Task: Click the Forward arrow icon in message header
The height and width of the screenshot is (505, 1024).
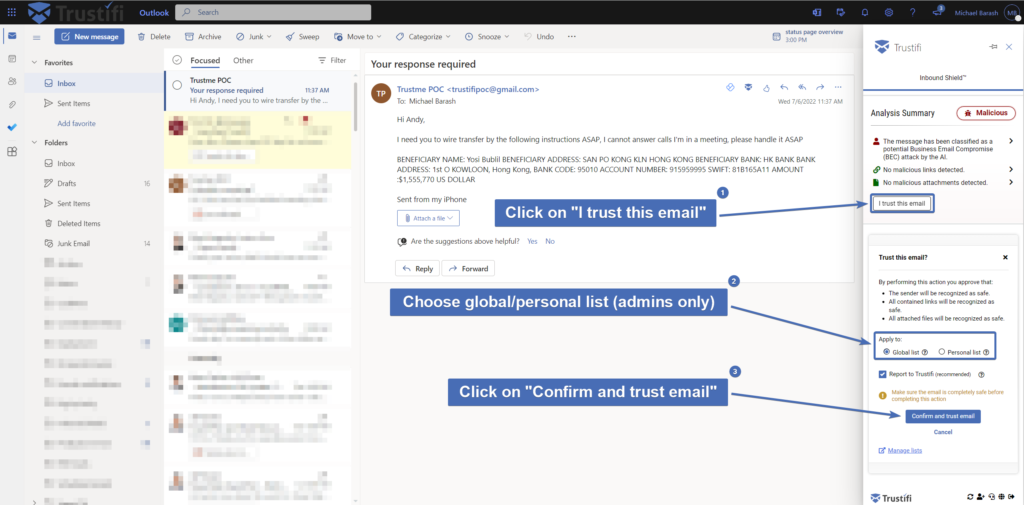Action: pyautogui.click(x=820, y=88)
